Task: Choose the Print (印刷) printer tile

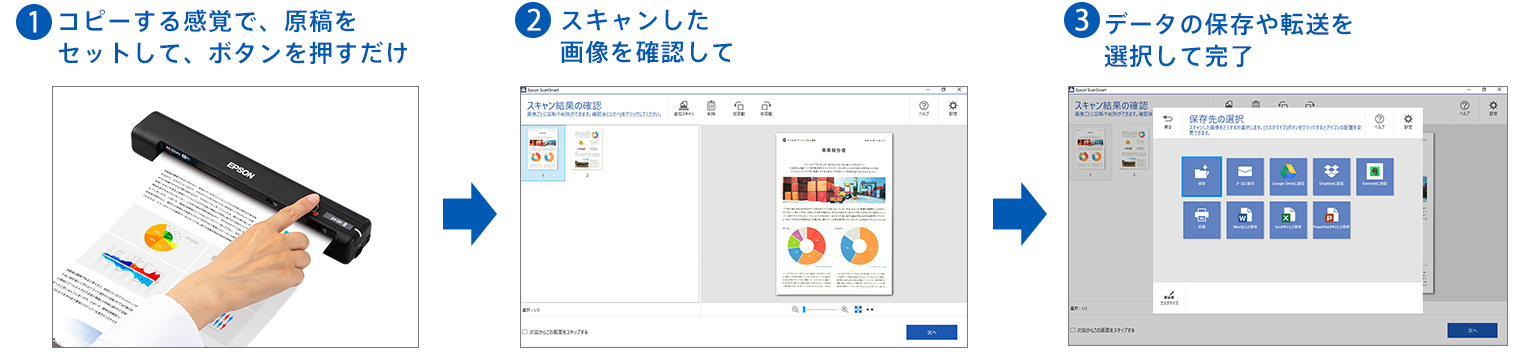Action: point(1201,219)
